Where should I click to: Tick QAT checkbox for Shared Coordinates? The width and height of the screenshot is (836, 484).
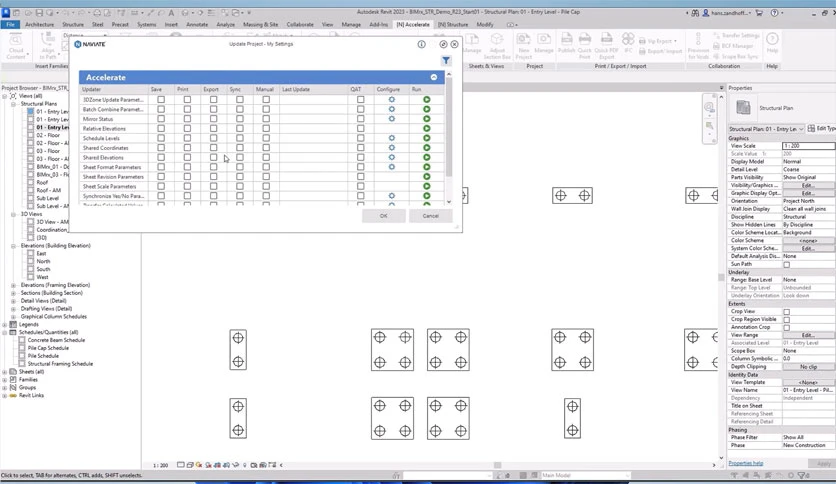(x=360, y=148)
